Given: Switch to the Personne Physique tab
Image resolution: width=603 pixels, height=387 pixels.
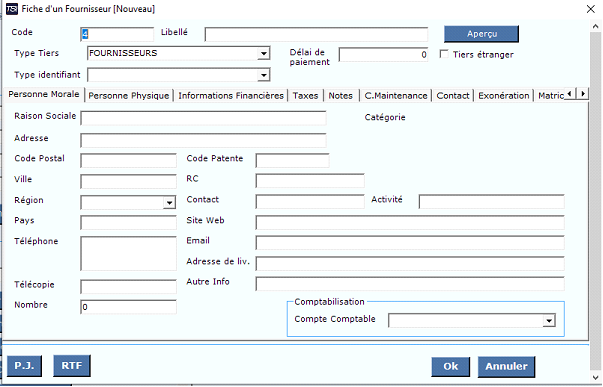Looking at the screenshot, I should pyautogui.click(x=129, y=96).
